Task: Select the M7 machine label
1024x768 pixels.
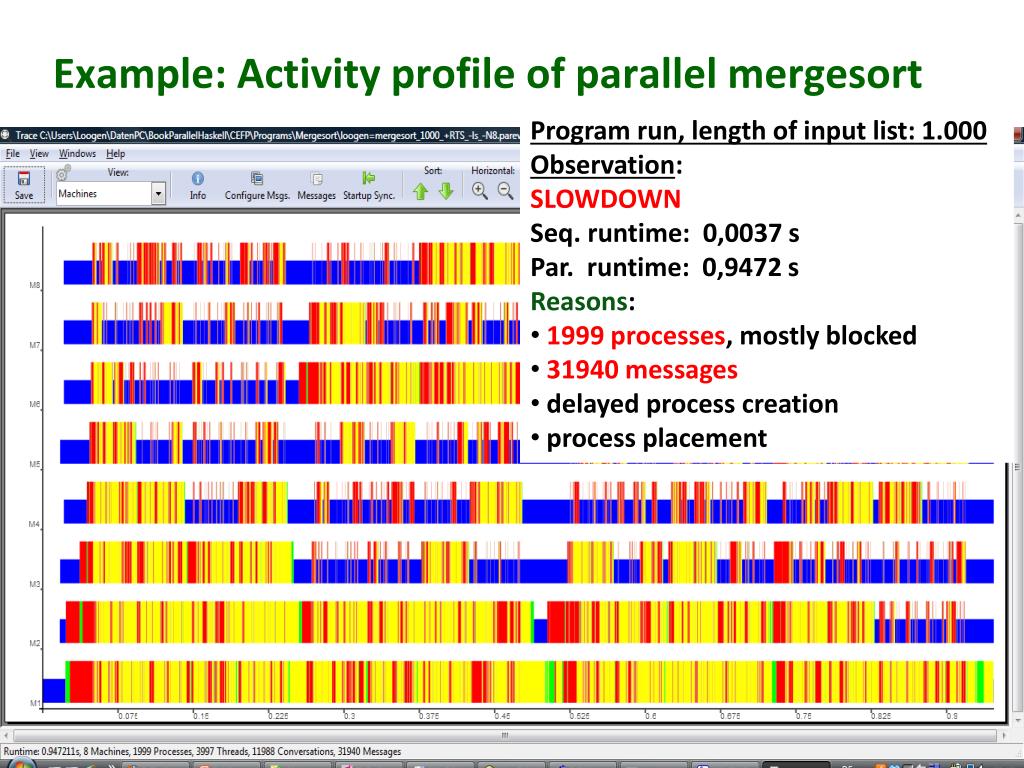Action: tap(35, 345)
